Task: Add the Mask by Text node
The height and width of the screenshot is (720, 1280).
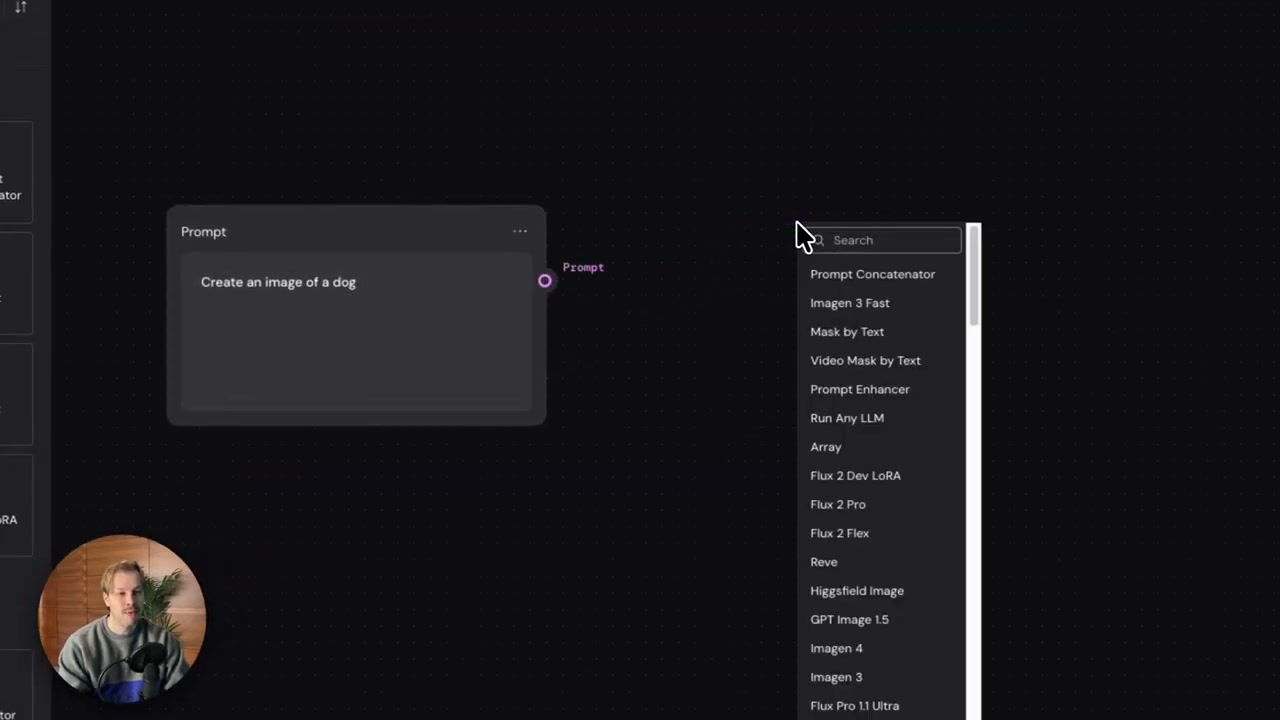Action: click(846, 332)
